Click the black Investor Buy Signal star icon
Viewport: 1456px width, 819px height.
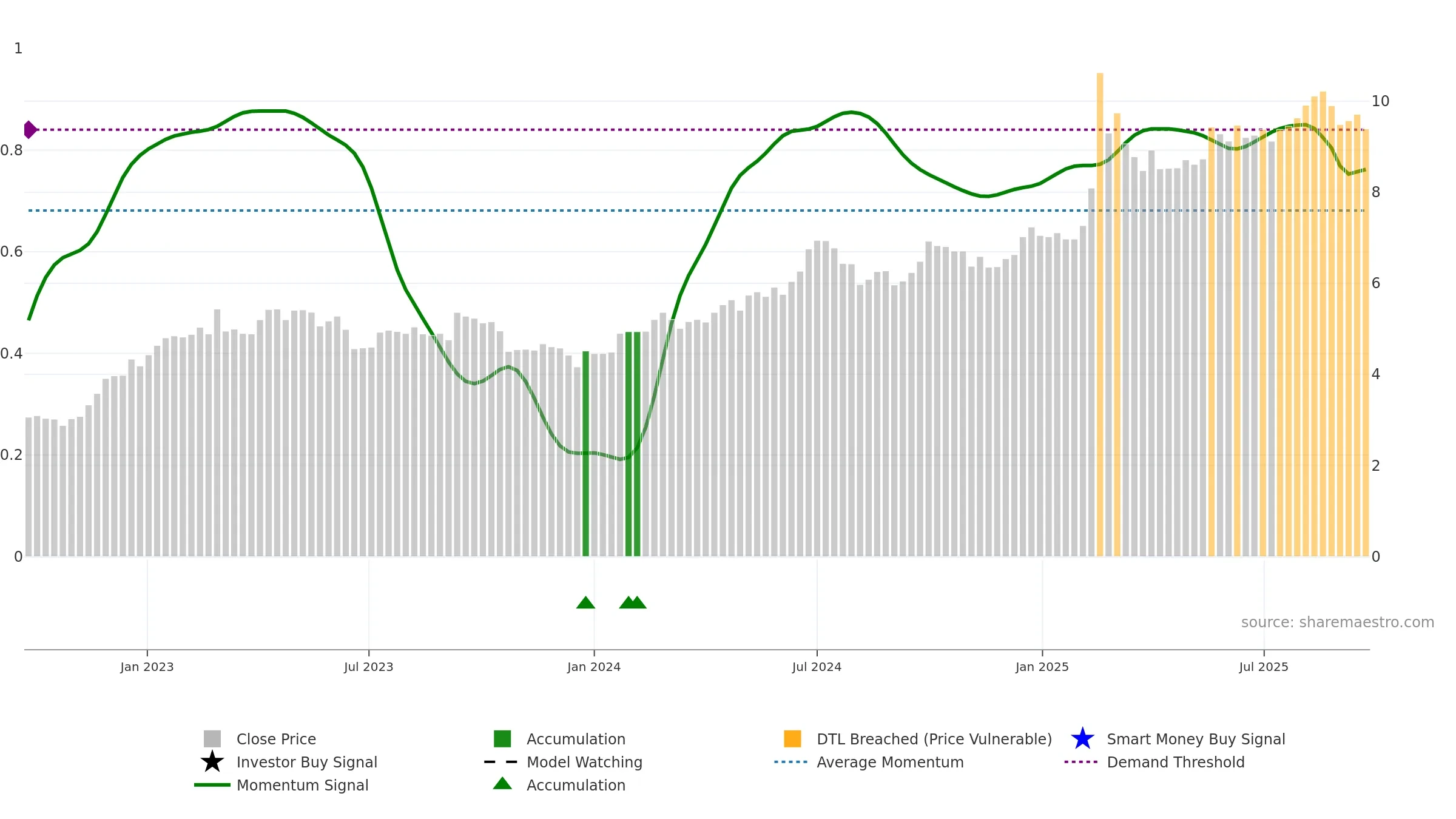pyautogui.click(x=212, y=761)
